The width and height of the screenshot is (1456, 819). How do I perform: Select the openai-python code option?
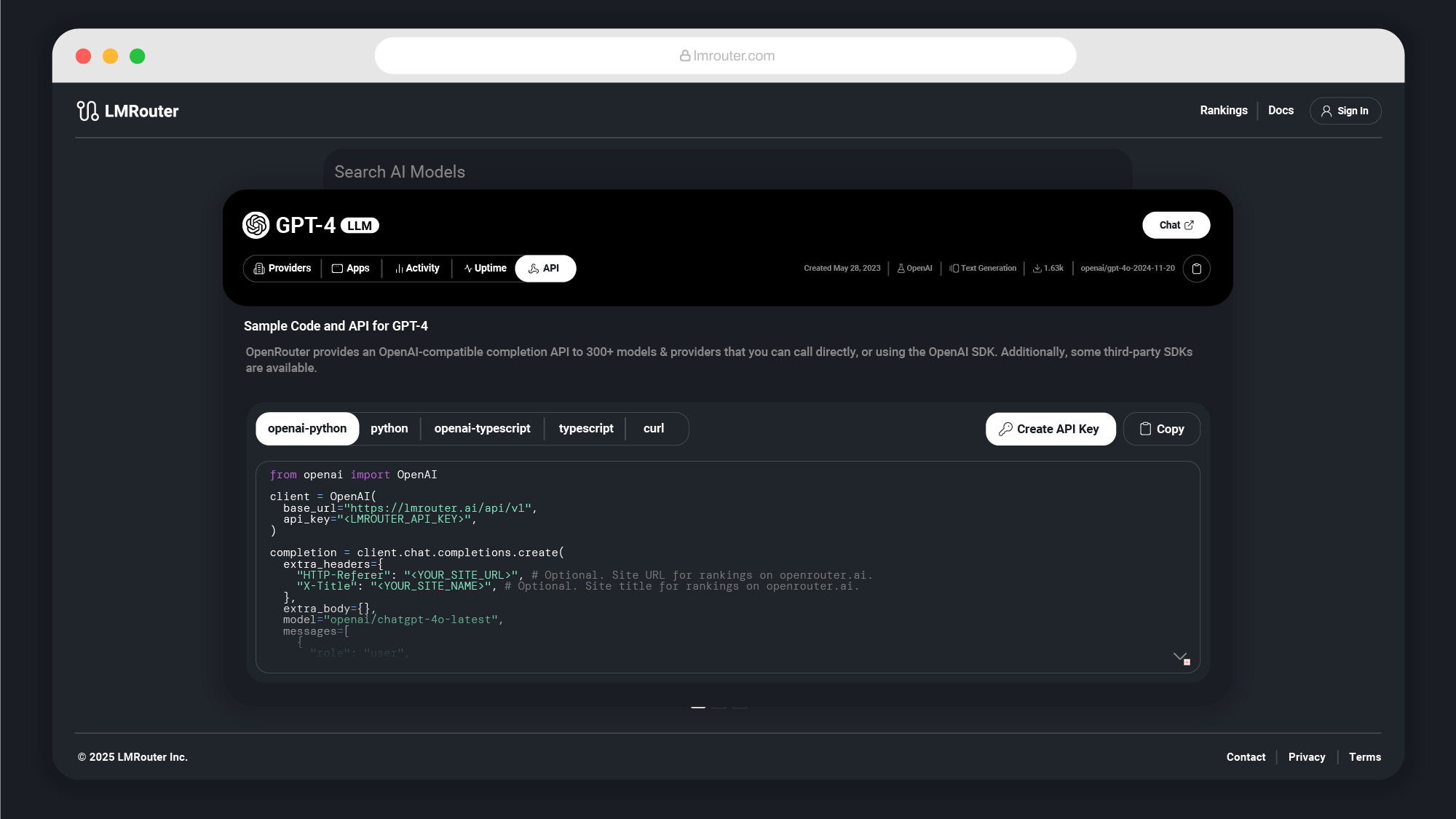tap(307, 429)
